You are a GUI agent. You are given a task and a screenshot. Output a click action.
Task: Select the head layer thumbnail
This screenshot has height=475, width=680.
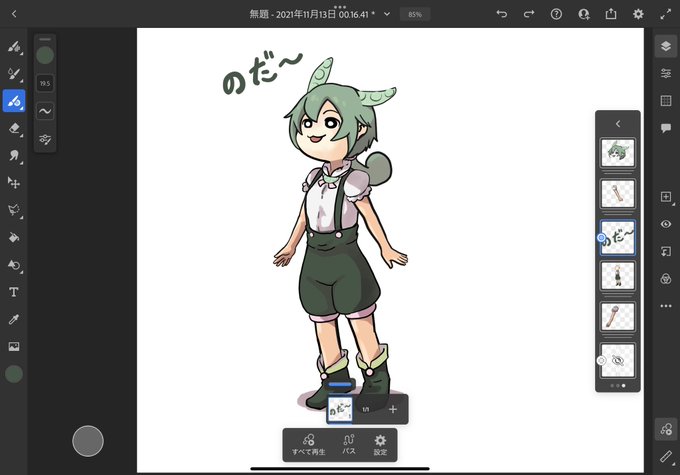[618, 153]
